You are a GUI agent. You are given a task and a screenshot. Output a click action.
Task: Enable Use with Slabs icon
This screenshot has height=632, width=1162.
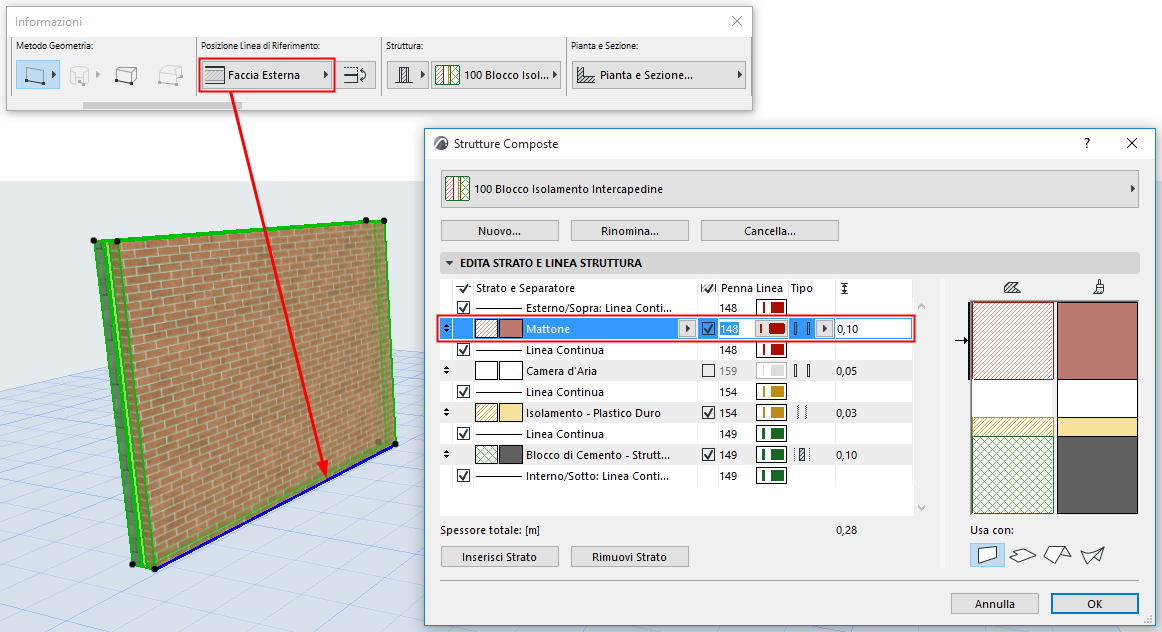click(1023, 554)
